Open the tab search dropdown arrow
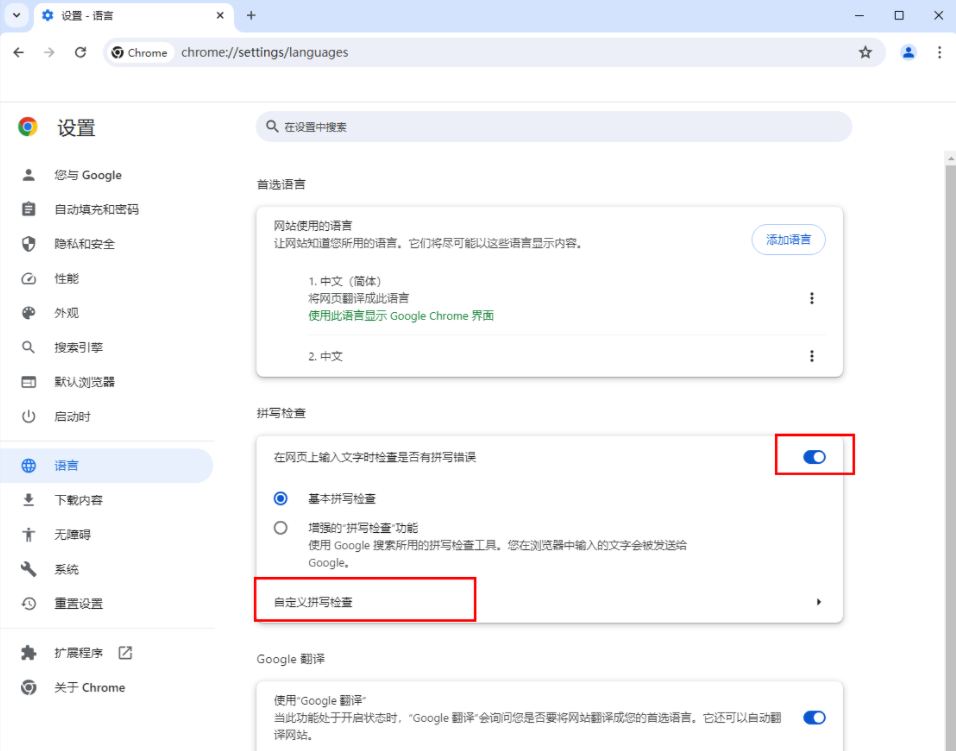 pos(16,16)
